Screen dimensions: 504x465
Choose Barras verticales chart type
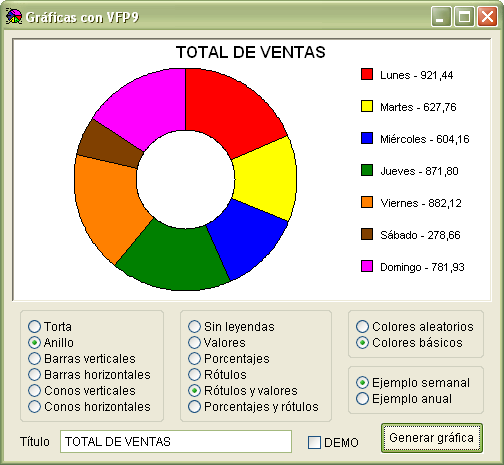pyautogui.click(x=82, y=358)
